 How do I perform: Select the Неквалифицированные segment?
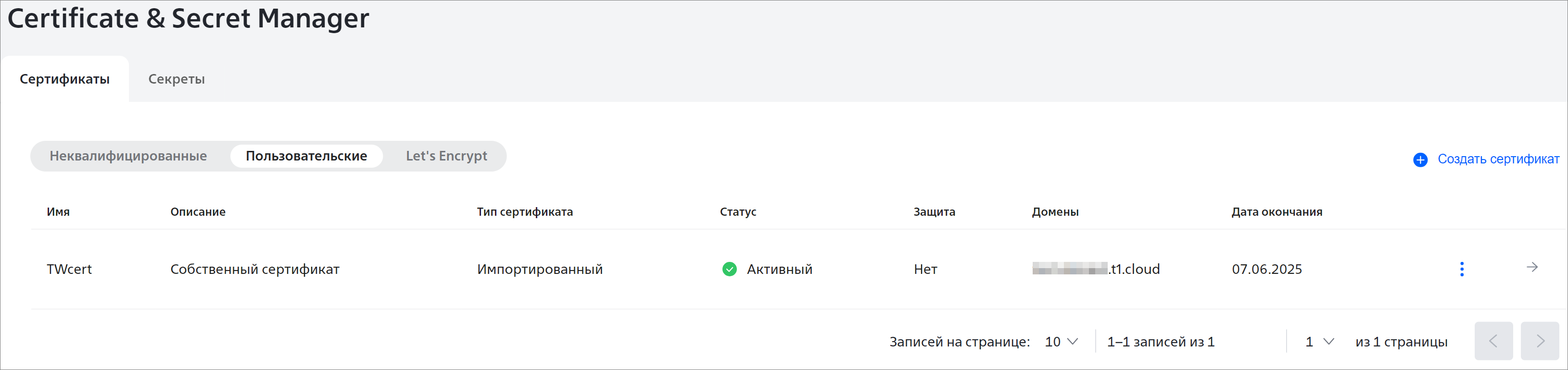coord(128,156)
